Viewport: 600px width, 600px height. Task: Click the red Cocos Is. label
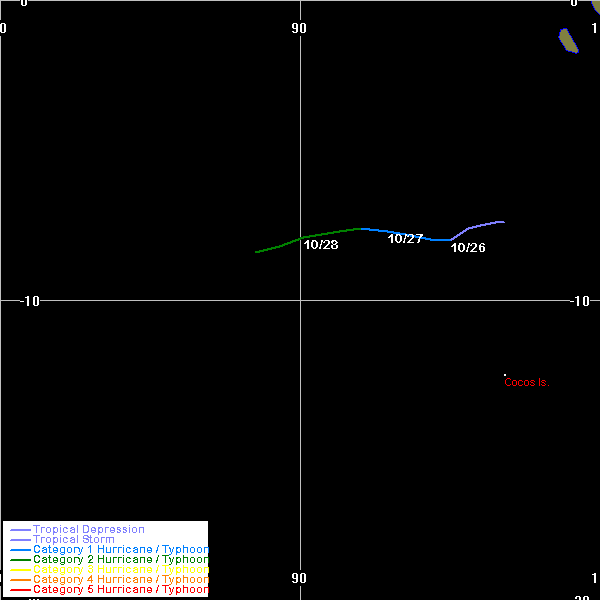[526, 382]
